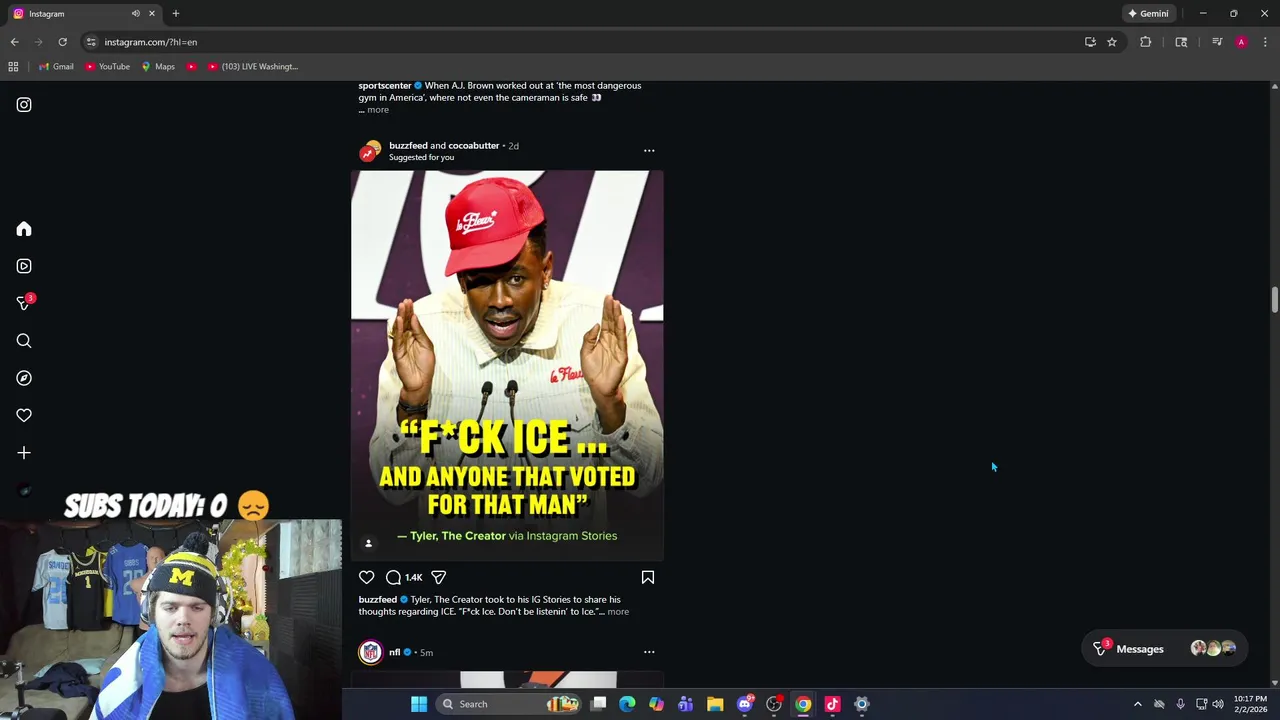Open the sidebar Search magnifier icon
1280x720 pixels.
click(24, 341)
